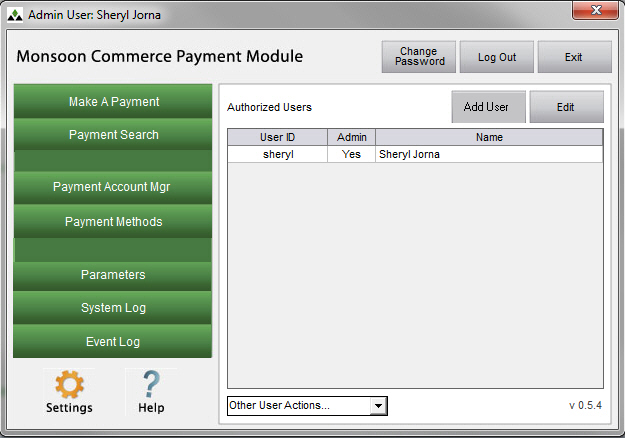Select the sheryl user ID cell
Viewport: 625px width, 438px height.
[x=278, y=154]
